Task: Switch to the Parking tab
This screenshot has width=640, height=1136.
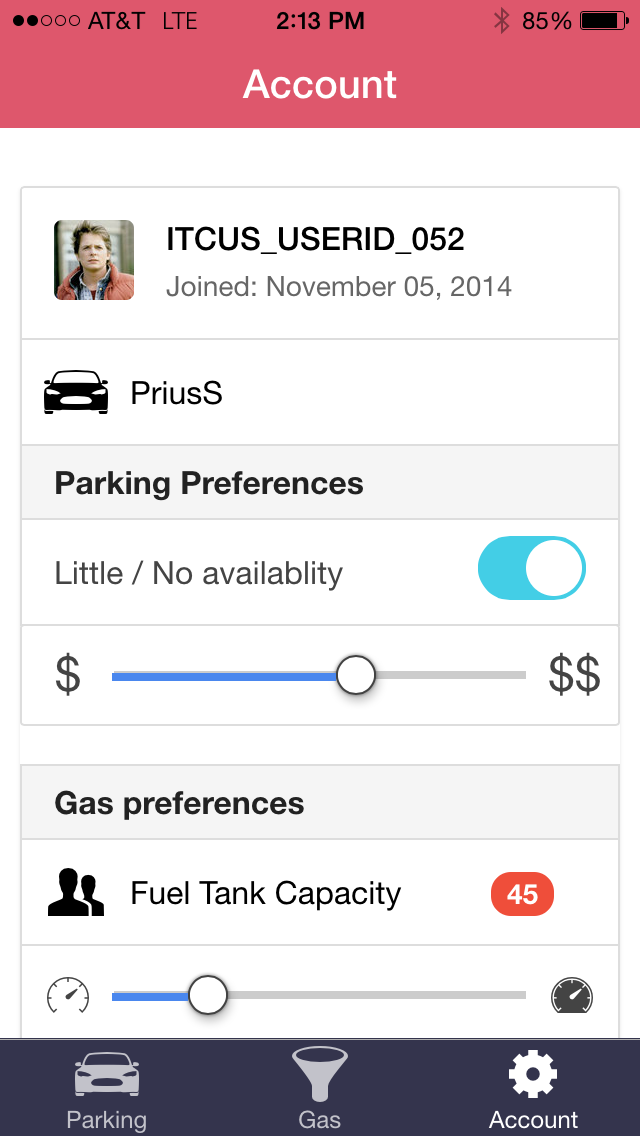Action: pyautogui.click(x=106, y=1089)
